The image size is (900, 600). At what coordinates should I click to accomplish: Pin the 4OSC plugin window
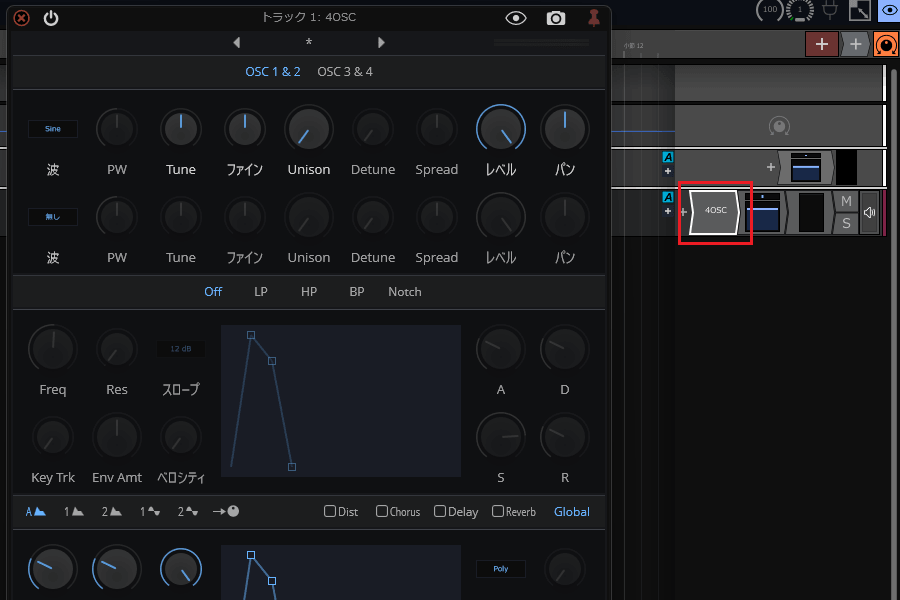(x=594, y=18)
